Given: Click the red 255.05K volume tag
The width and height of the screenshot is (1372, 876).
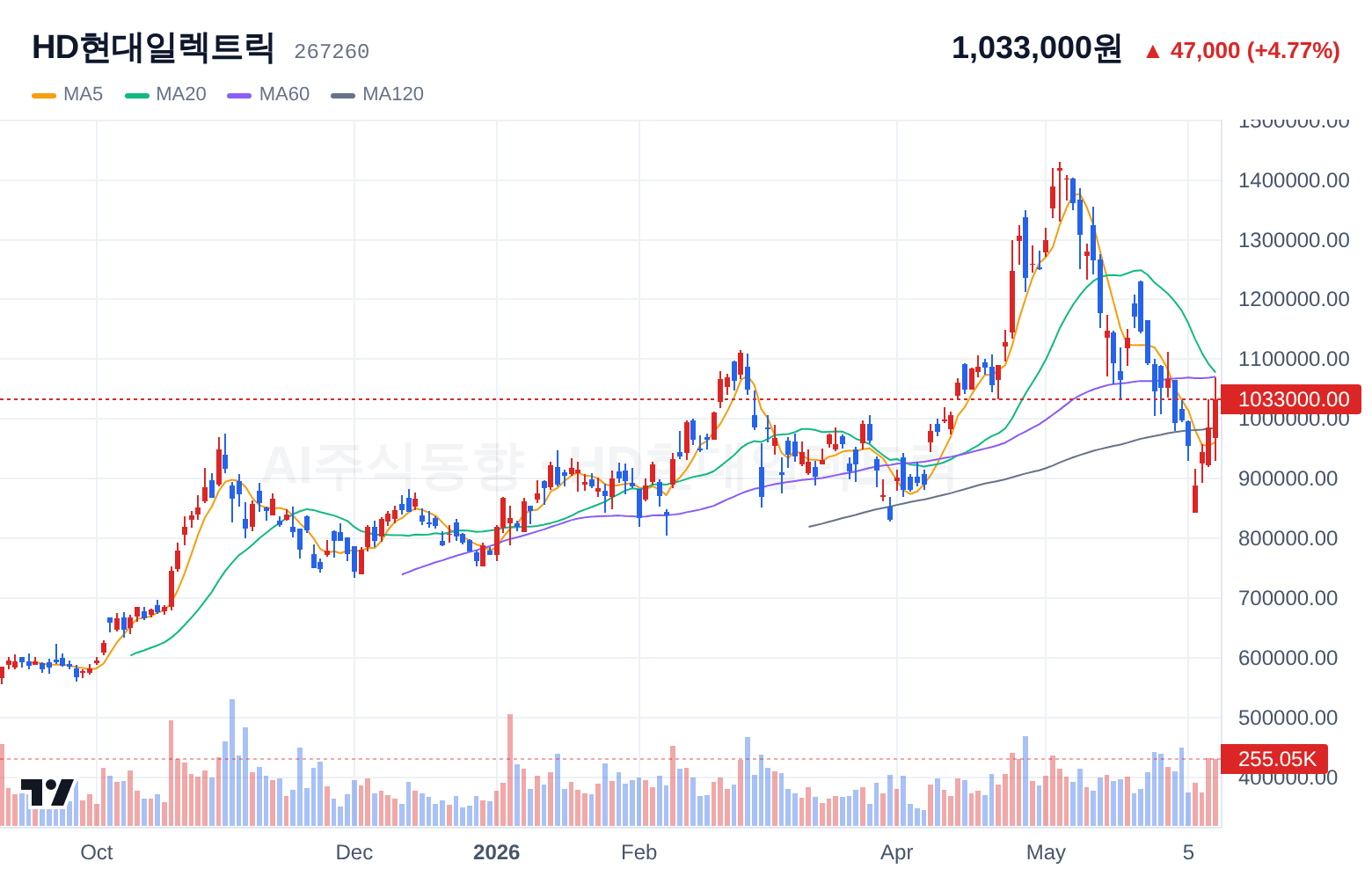Looking at the screenshot, I should tap(1275, 759).
